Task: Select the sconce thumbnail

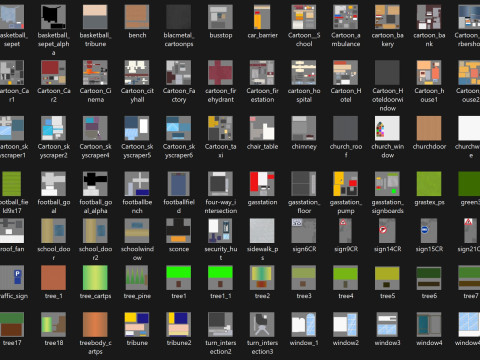Action: click(179, 231)
